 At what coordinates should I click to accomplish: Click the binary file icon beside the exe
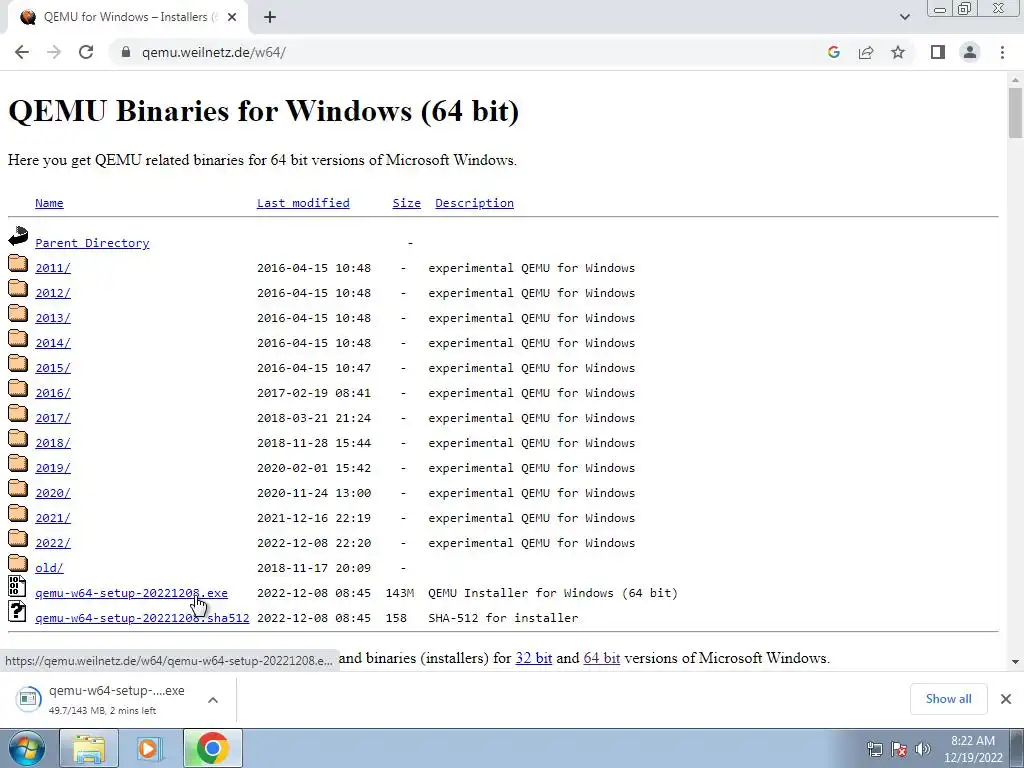coord(18,586)
